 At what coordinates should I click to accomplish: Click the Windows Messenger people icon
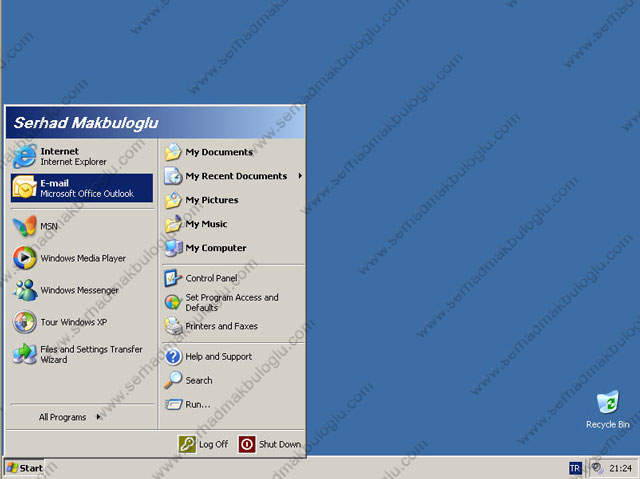pos(24,290)
